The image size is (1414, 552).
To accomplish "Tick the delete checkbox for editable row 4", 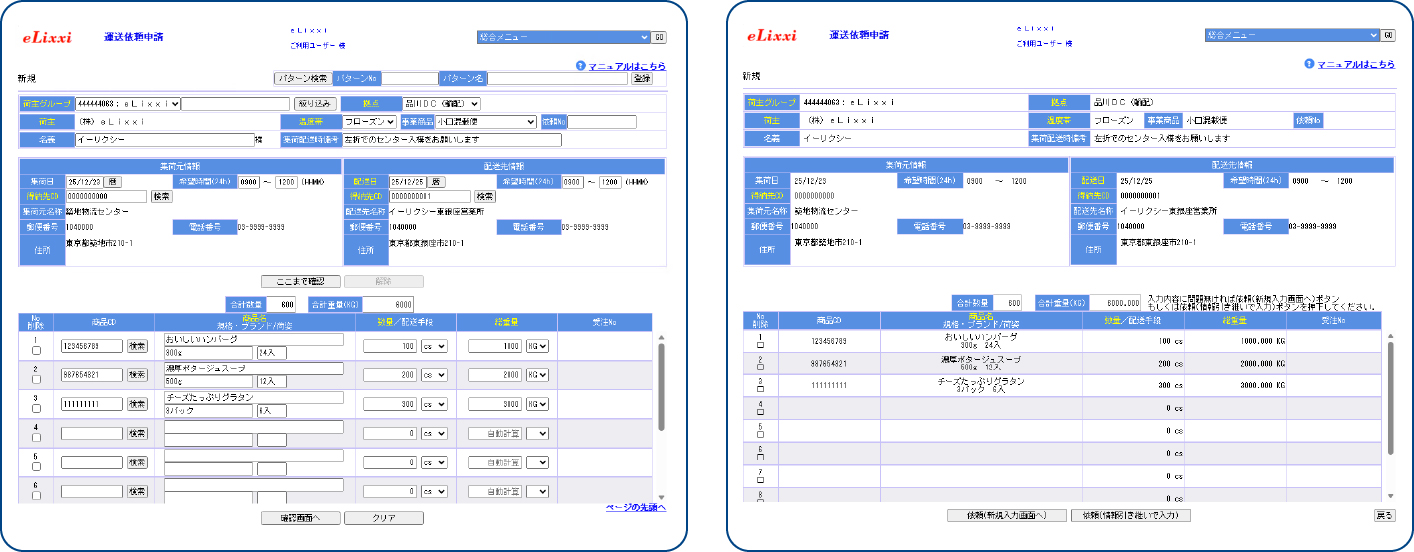I will coord(37,438).
